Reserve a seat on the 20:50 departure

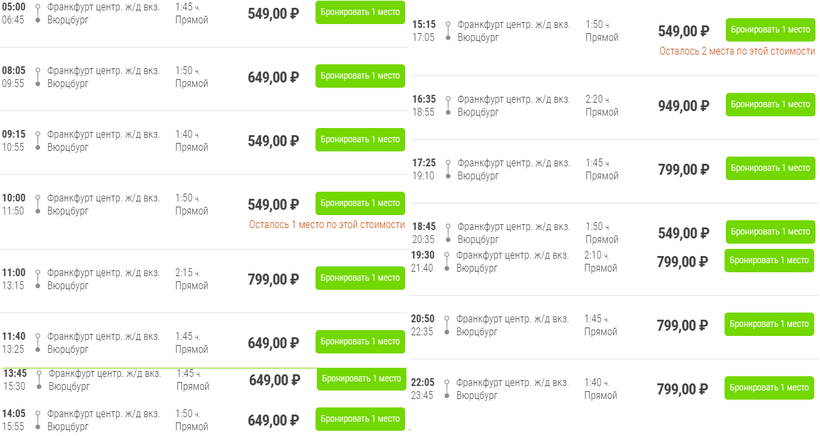(x=769, y=324)
